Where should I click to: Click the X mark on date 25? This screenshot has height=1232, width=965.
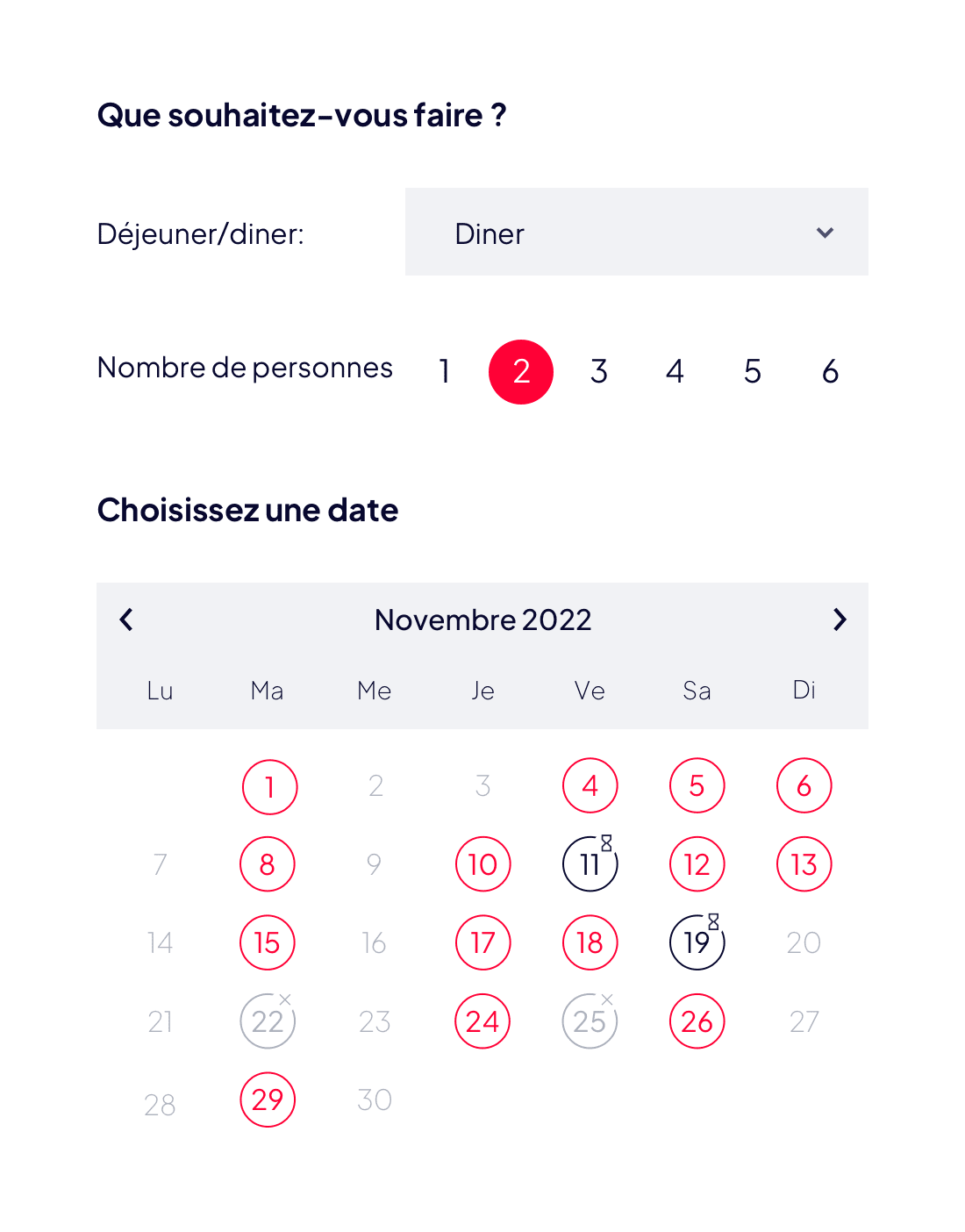[607, 999]
